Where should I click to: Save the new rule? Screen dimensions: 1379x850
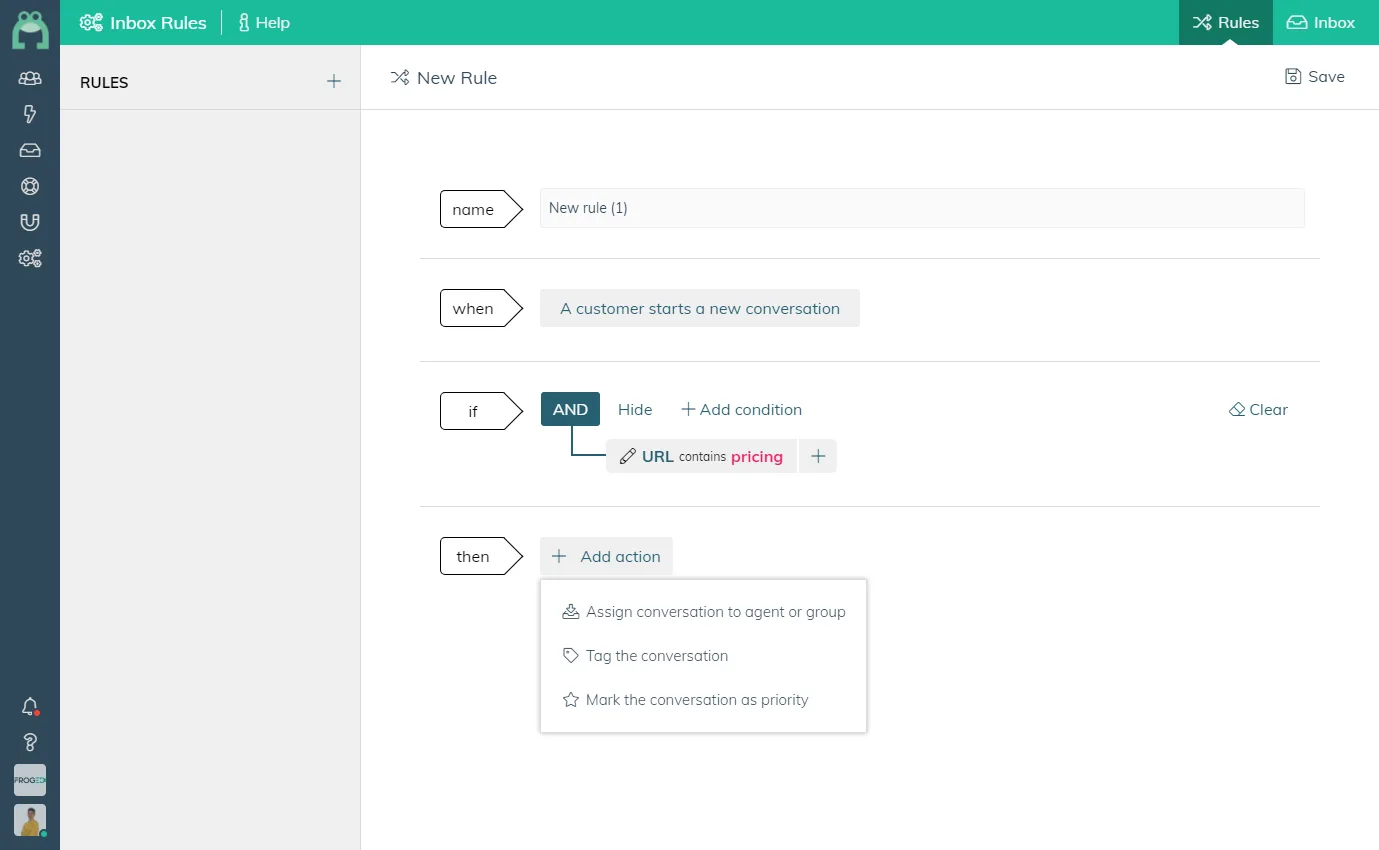[x=1314, y=77]
